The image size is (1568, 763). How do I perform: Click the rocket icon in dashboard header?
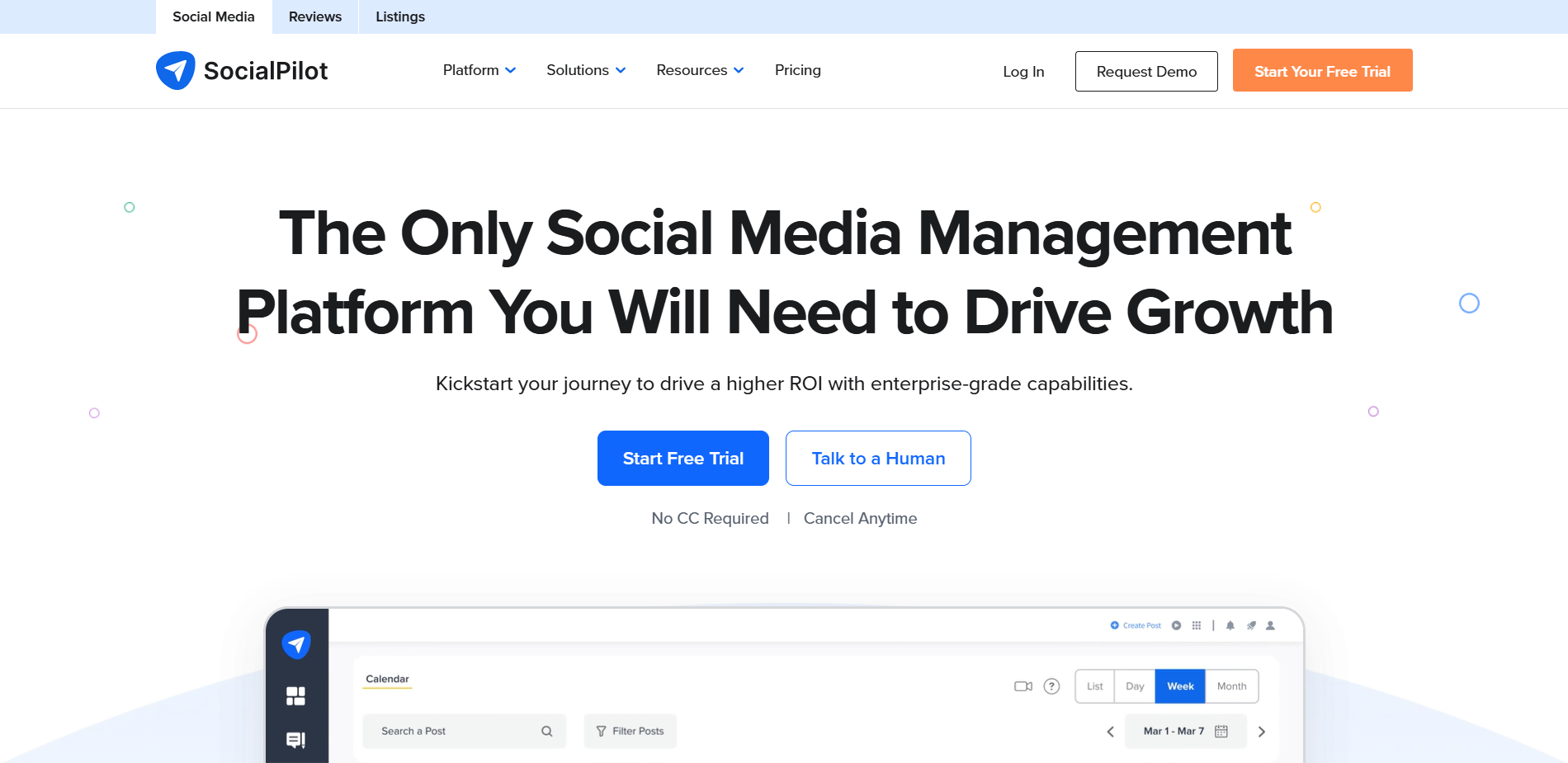pyautogui.click(x=1251, y=625)
